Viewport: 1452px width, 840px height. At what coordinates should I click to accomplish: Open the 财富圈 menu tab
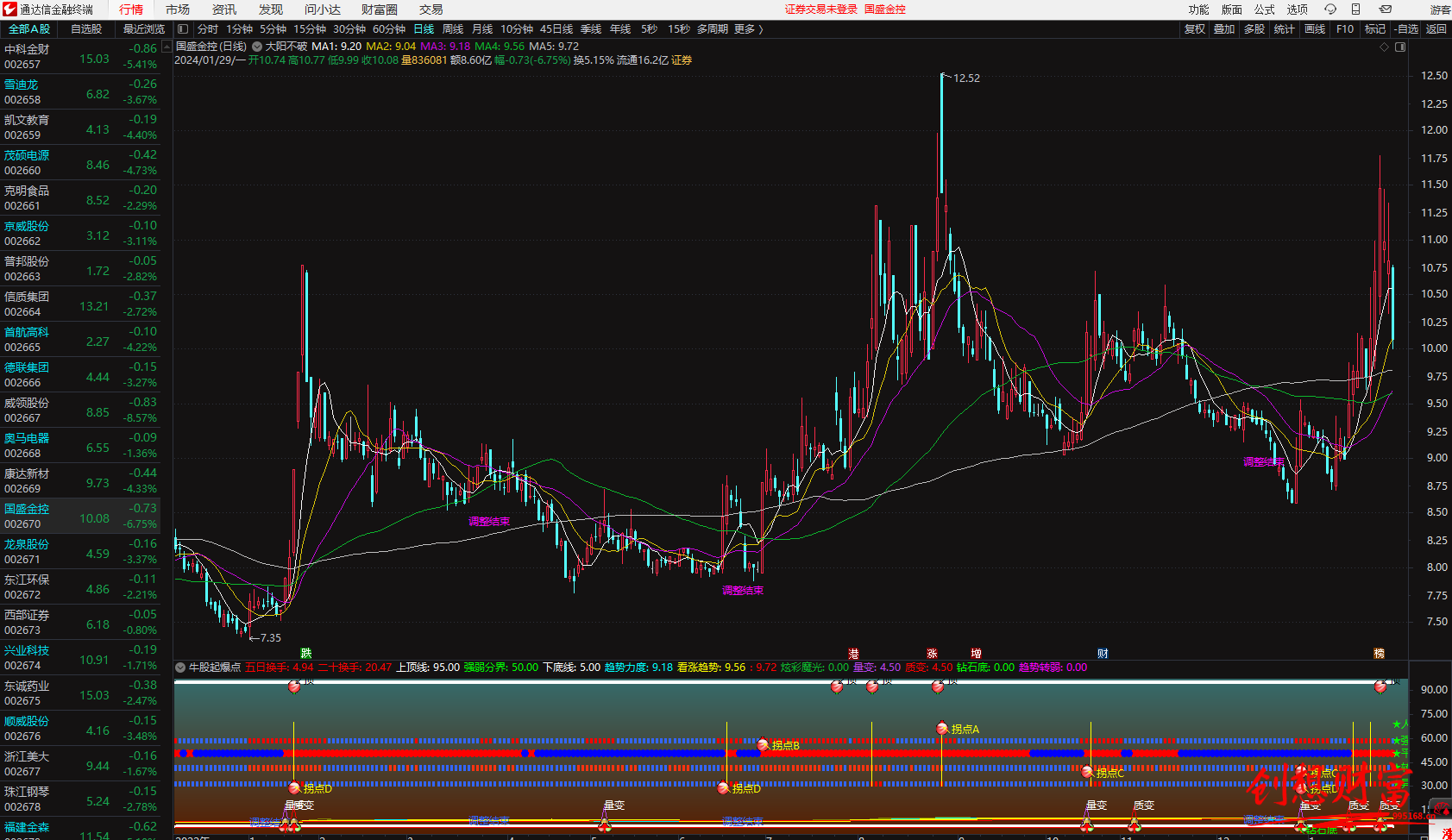click(380, 9)
